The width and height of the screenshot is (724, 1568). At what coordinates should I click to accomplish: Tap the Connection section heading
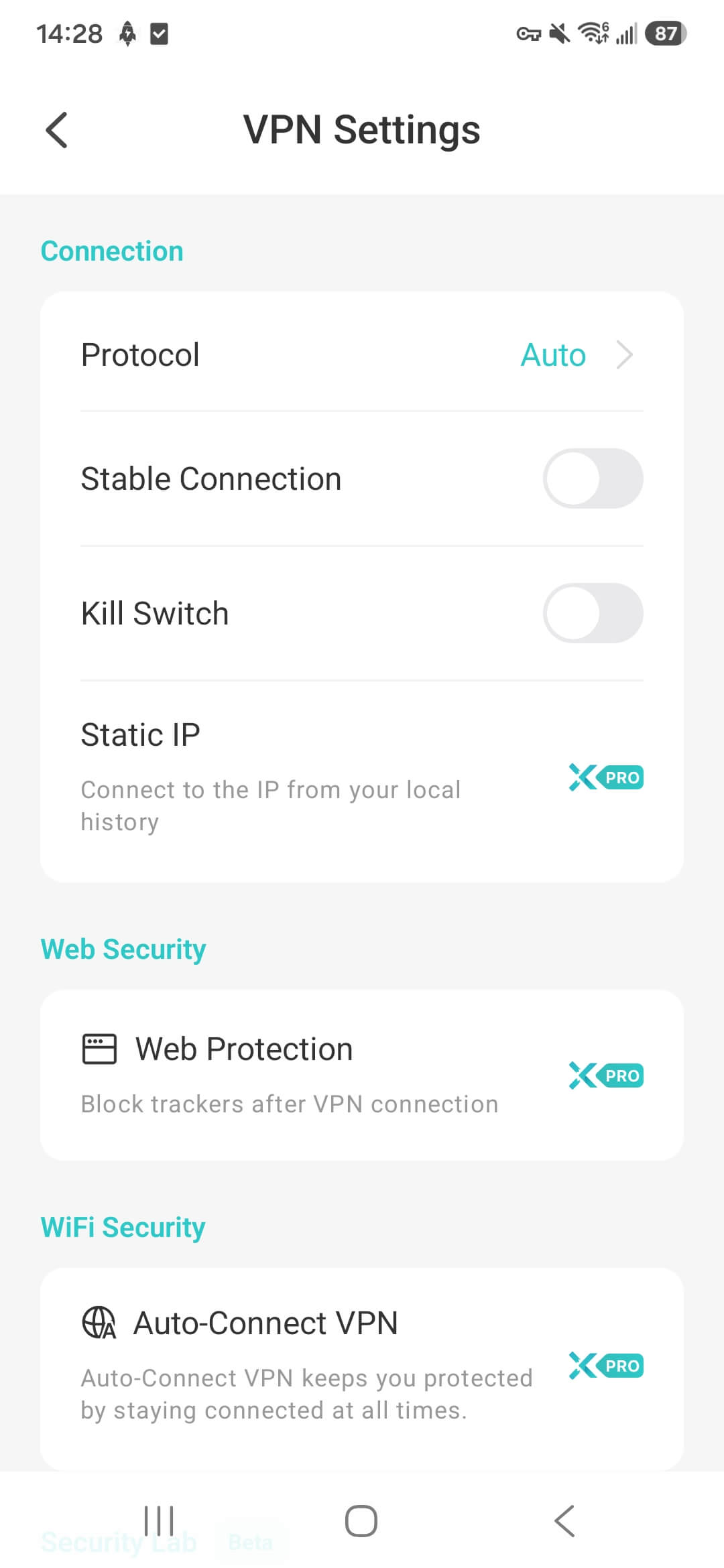[x=112, y=251]
